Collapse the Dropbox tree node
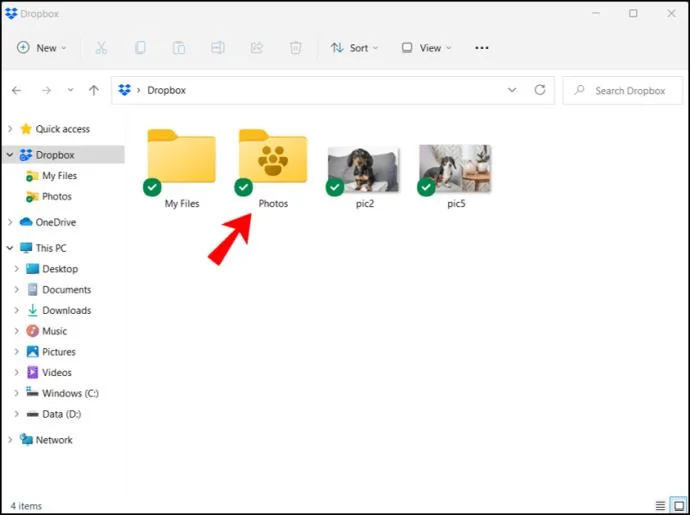The width and height of the screenshot is (690, 515). pos(10,155)
